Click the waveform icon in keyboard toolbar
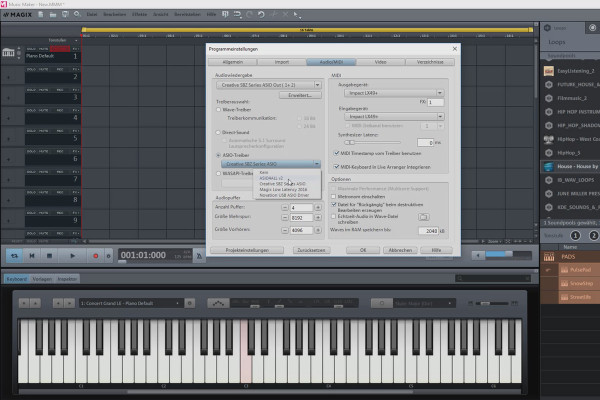The image size is (600, 400). 218,303
